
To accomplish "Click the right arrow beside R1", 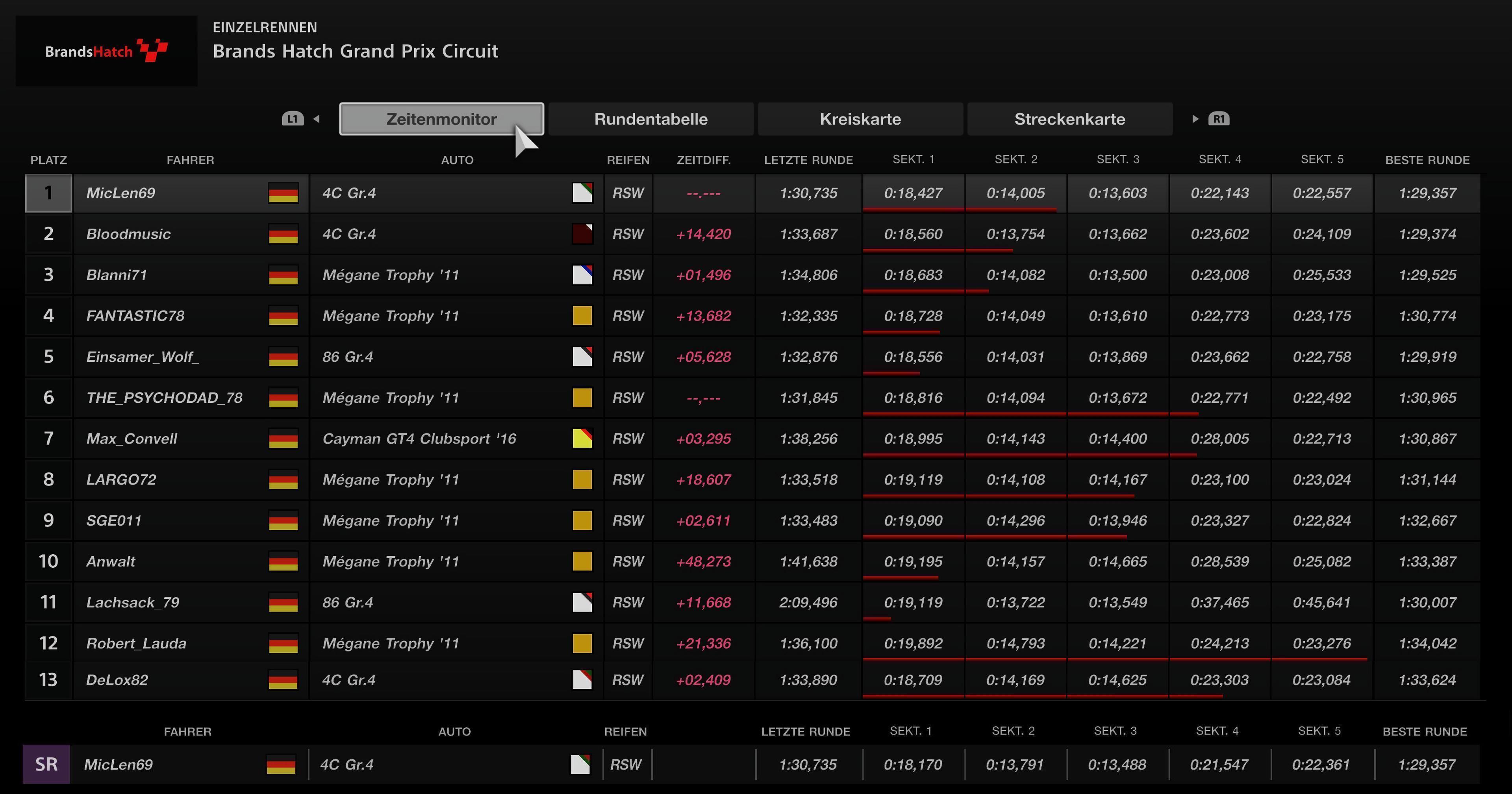I will pos(1195,119).
